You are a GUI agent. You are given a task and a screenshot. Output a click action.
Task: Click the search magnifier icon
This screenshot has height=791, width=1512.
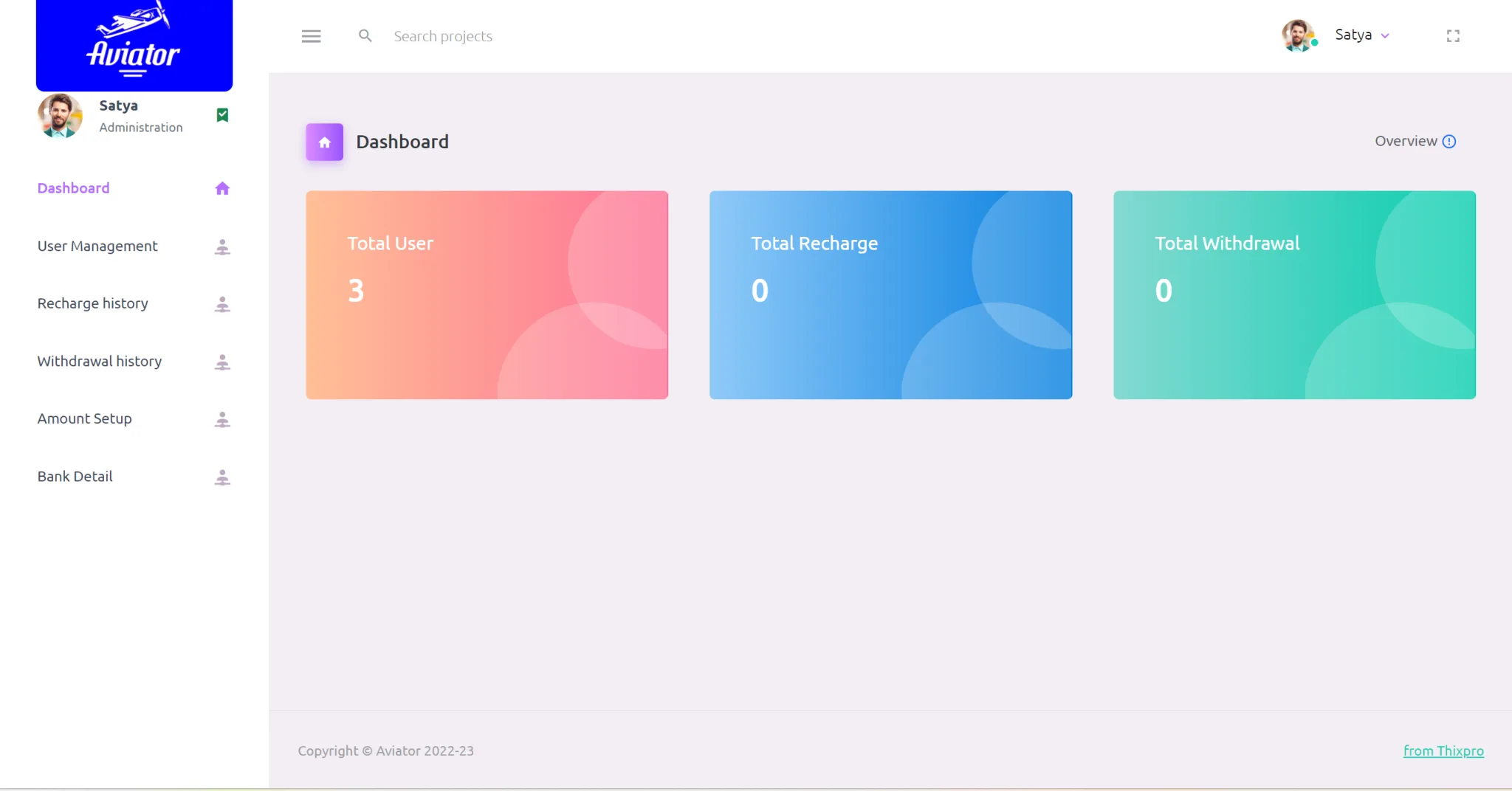pos(365,35)
